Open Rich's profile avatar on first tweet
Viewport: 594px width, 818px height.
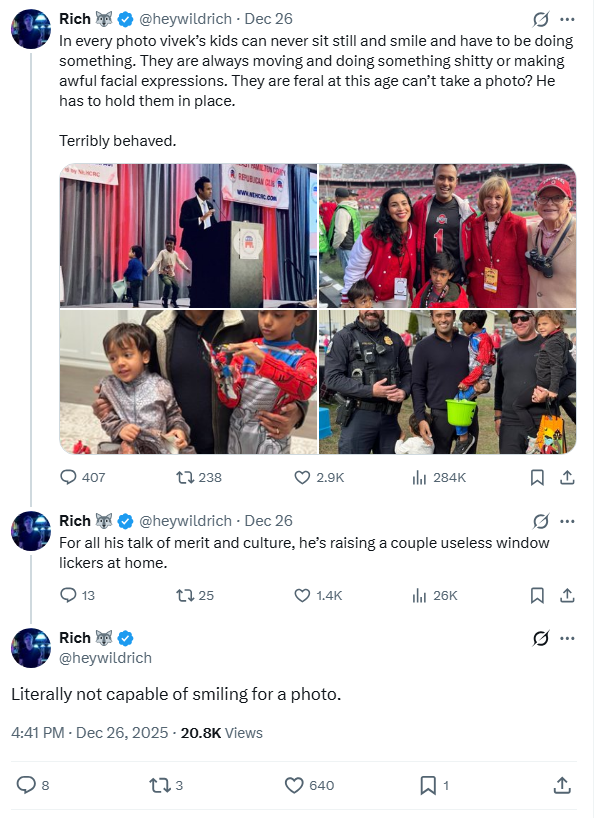(31, 29)
